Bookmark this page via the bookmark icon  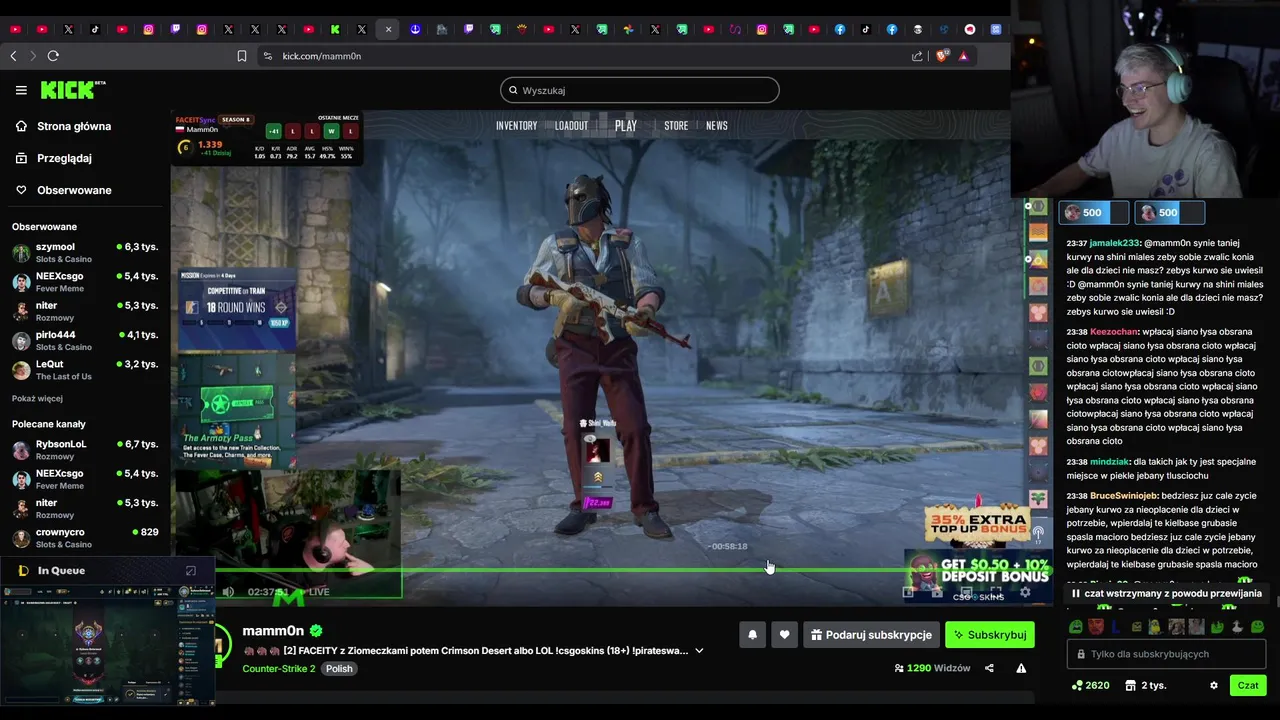coord(242,56)
